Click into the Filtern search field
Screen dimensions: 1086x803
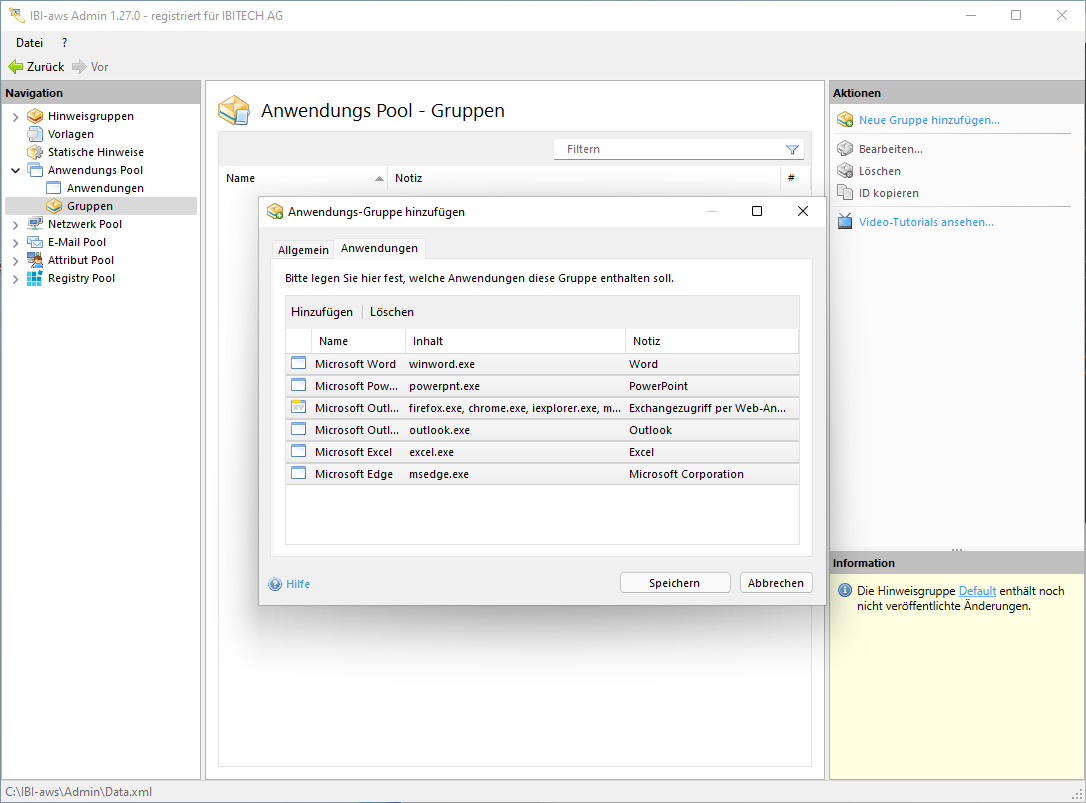[x=670, y=149]
